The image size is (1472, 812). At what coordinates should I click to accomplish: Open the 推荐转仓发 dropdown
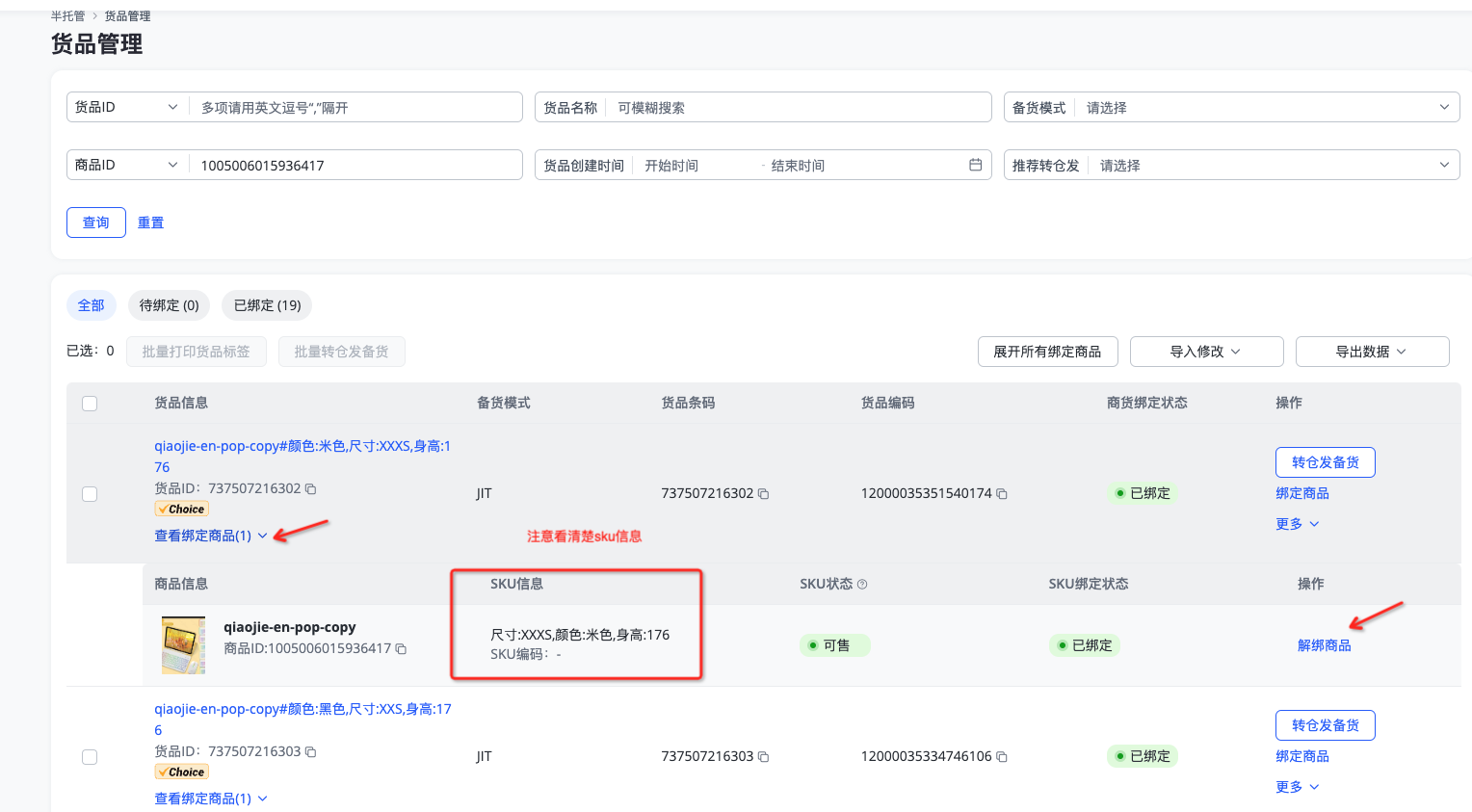tap(1231, 166)
